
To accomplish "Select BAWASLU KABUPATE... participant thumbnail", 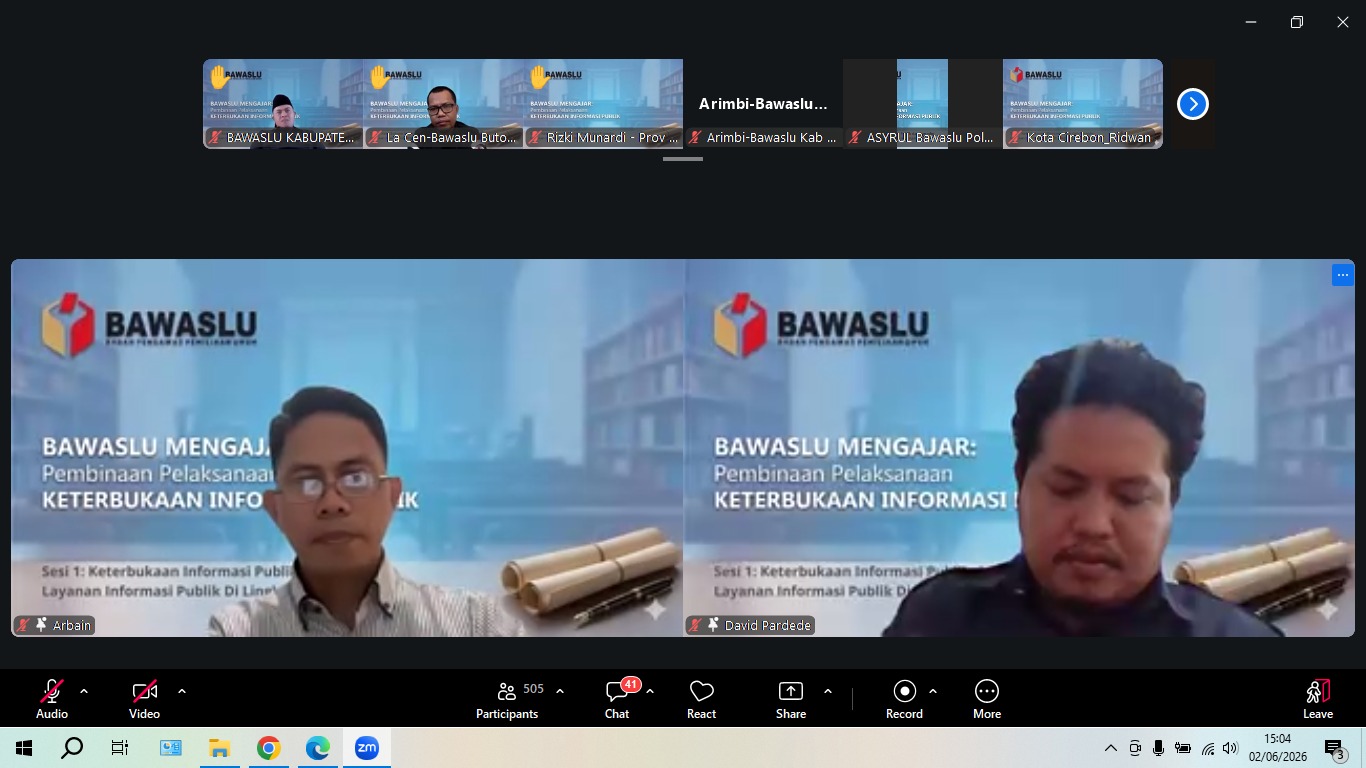I will (x=283, y=104).
